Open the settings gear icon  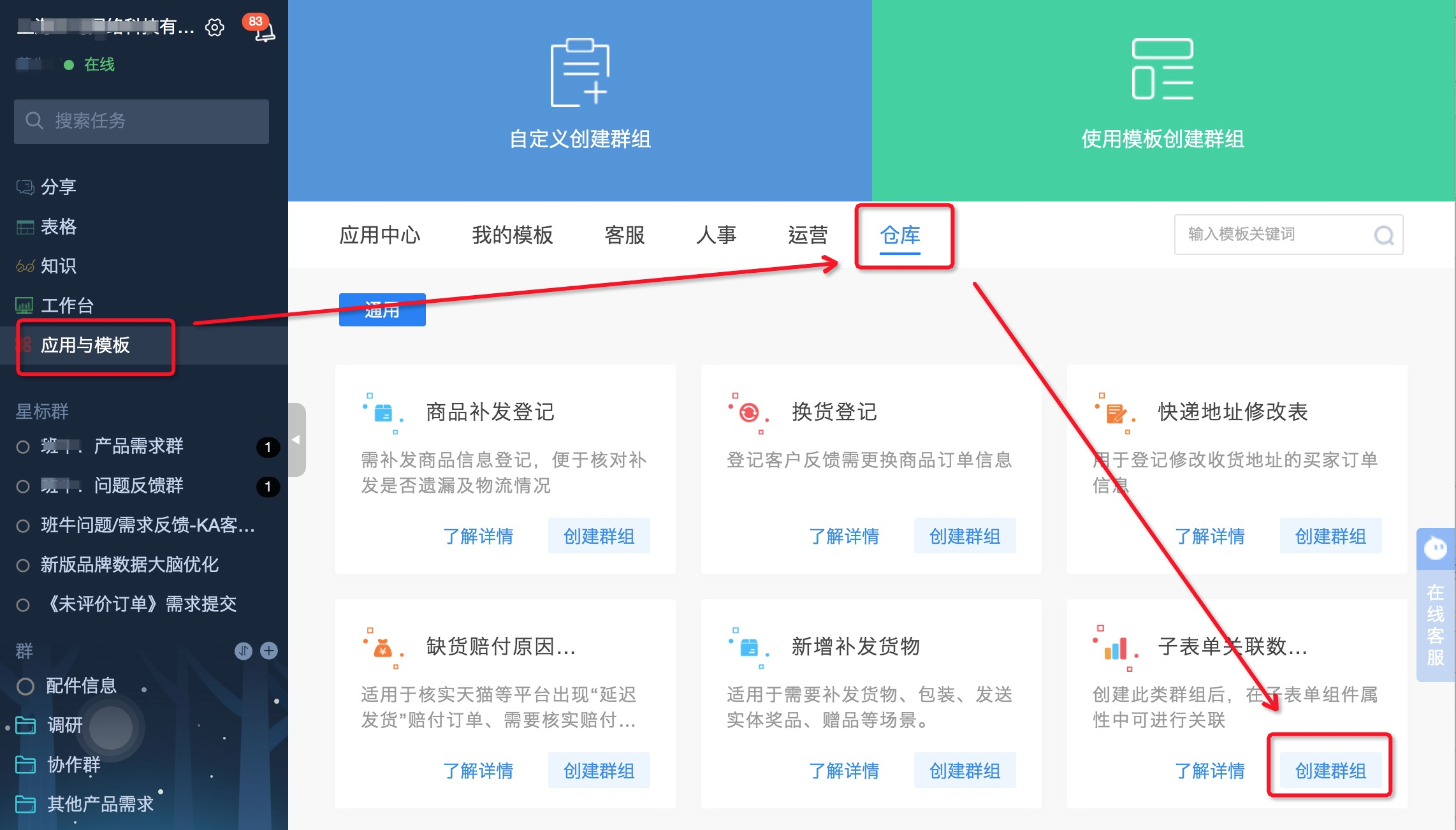215,27
